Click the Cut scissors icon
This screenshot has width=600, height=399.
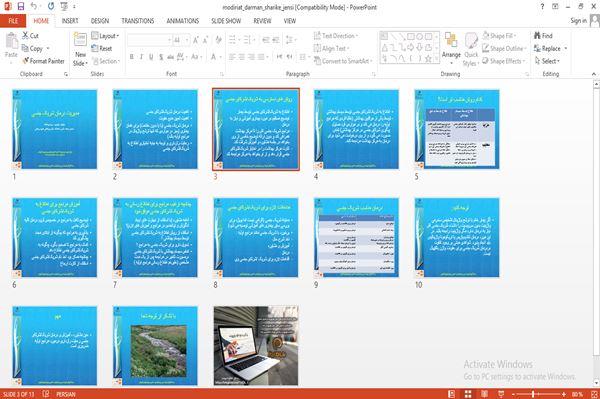click(26, 36)
